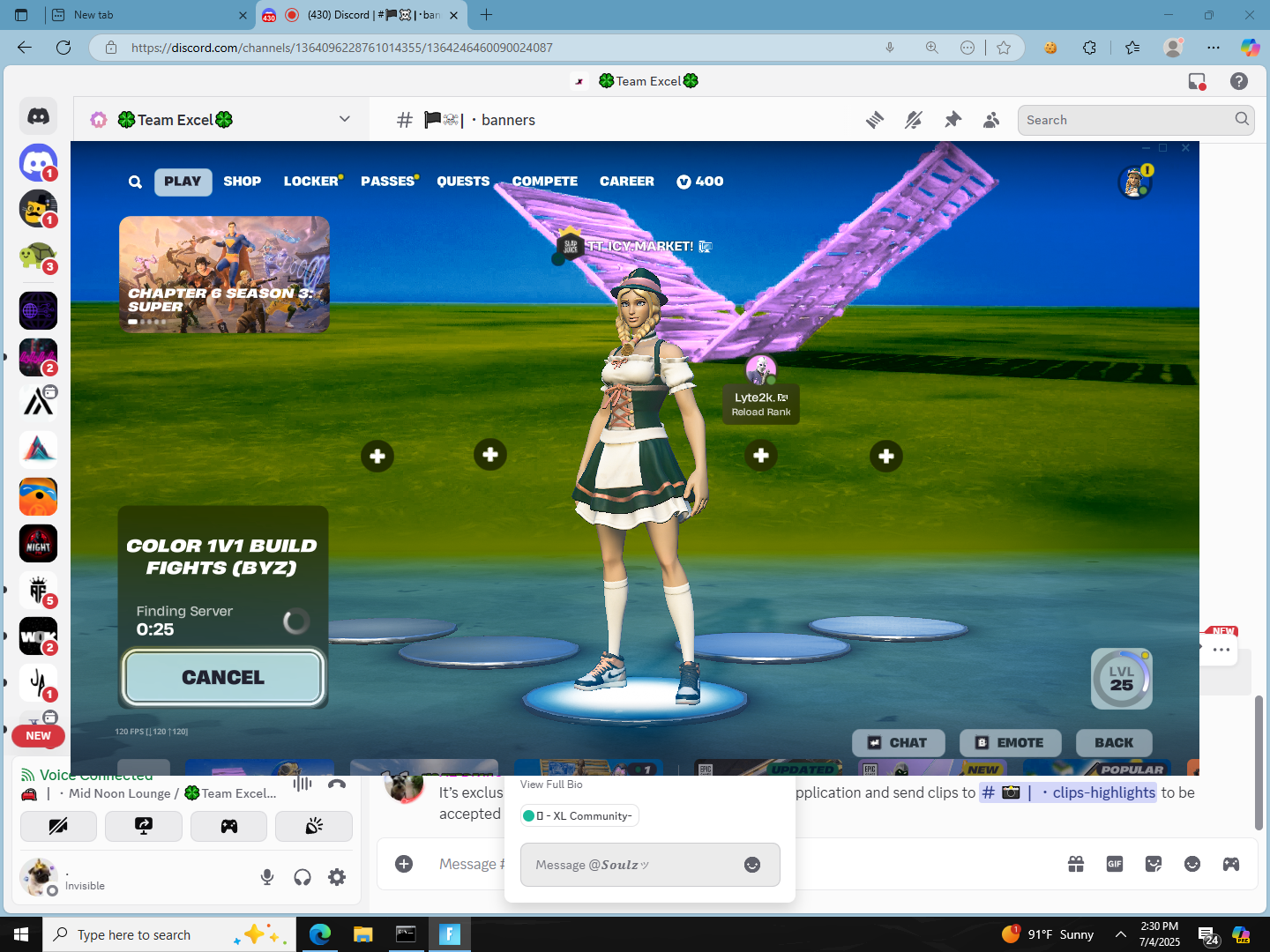Open Lyte2k party member name tag
Image resolution: width=1270 pixels, height=952 pixels.
(x=761, y=404)
